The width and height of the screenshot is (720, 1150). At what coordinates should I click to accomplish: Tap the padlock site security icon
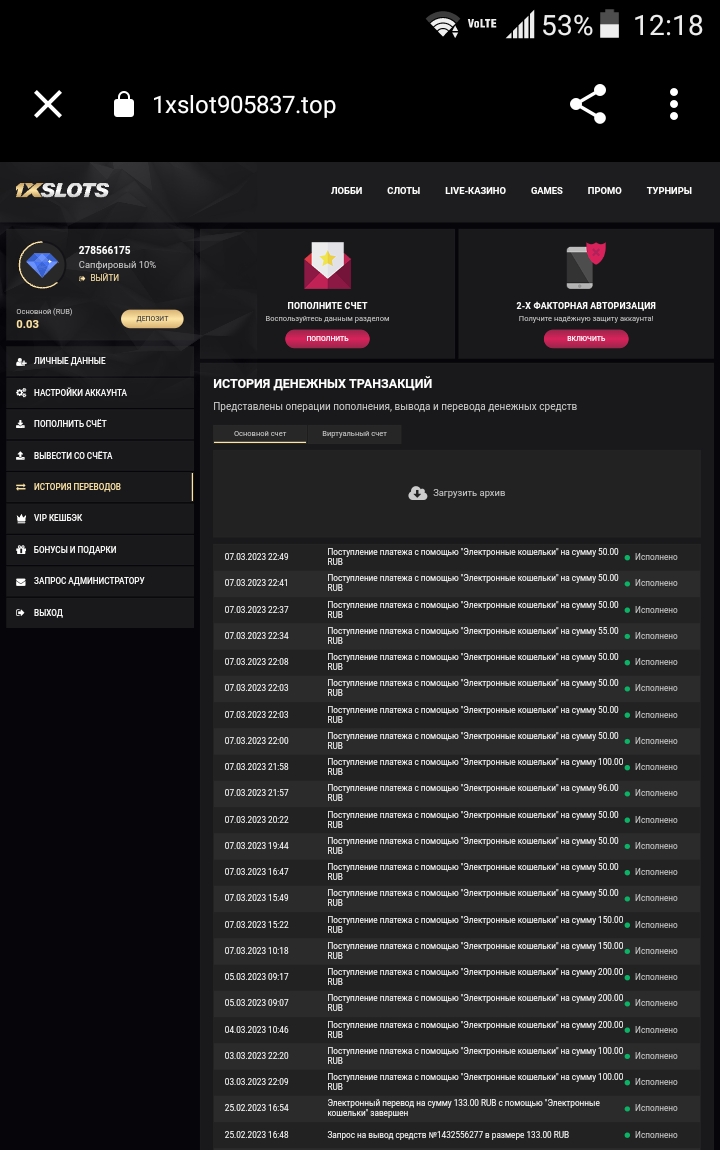point(124,104)
